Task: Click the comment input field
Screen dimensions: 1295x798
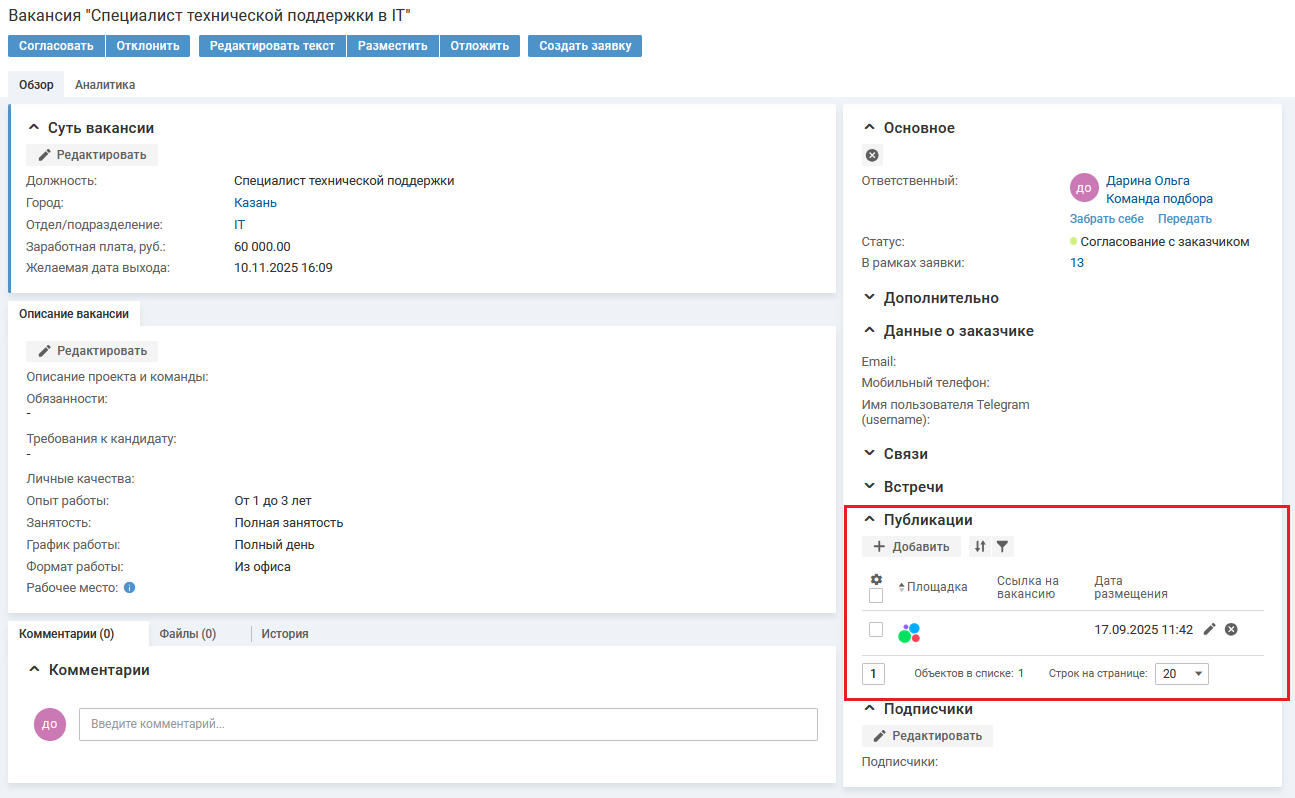Action: pyautogui.click(x=448, y=724)
